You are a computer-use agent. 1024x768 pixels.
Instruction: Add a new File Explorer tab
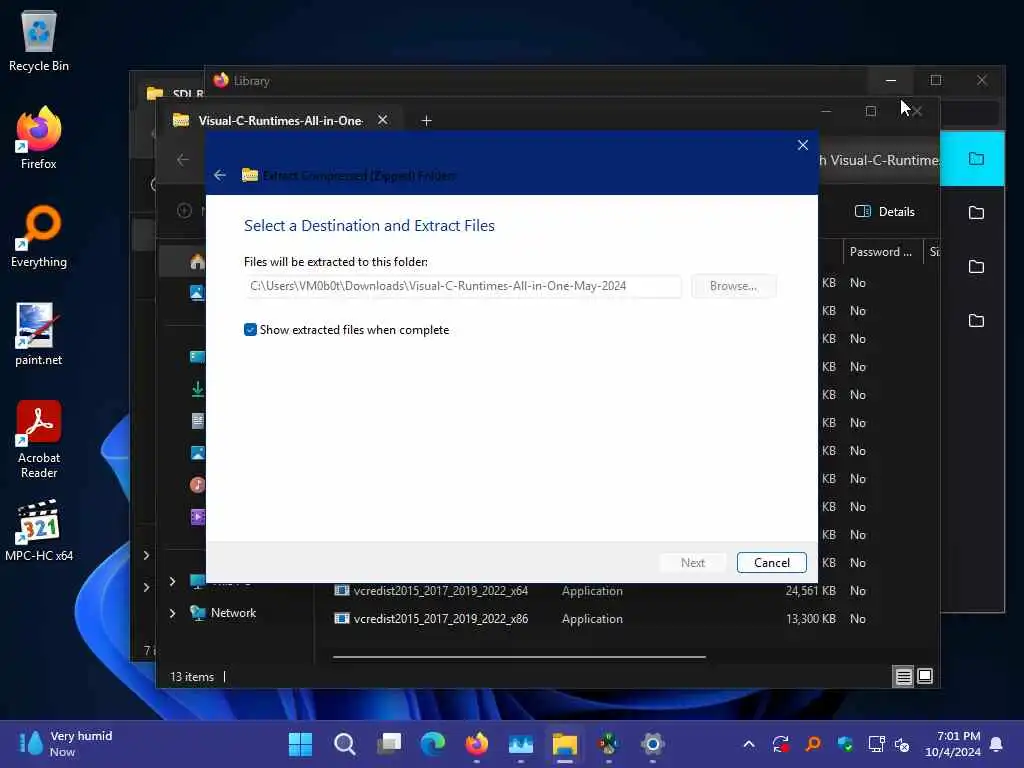click(x=426, y=121)
